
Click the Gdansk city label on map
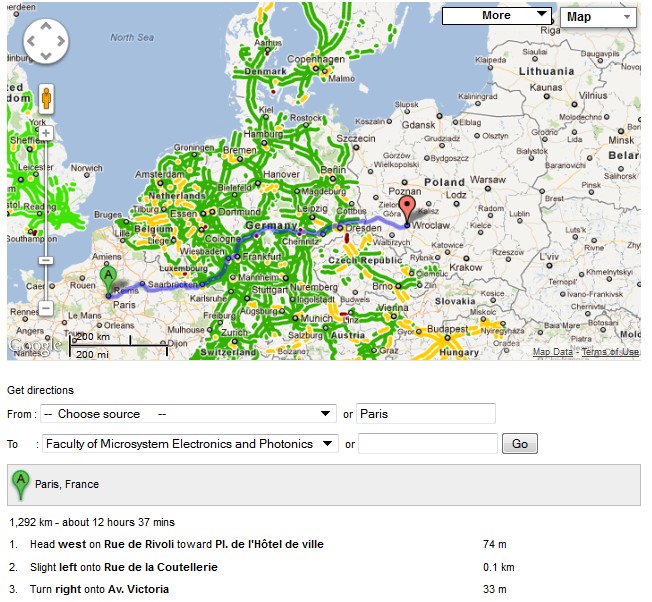click(x=418, y=125)
